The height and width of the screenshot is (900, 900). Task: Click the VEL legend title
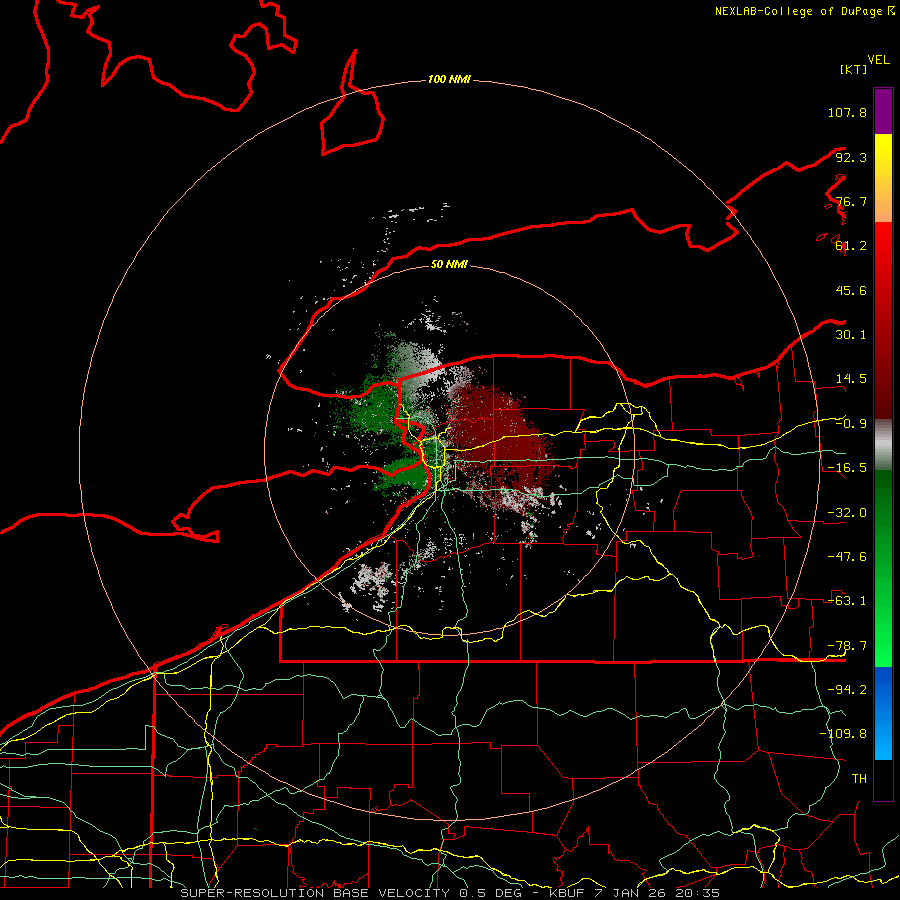pyautogui.click(x=878, y=60)
